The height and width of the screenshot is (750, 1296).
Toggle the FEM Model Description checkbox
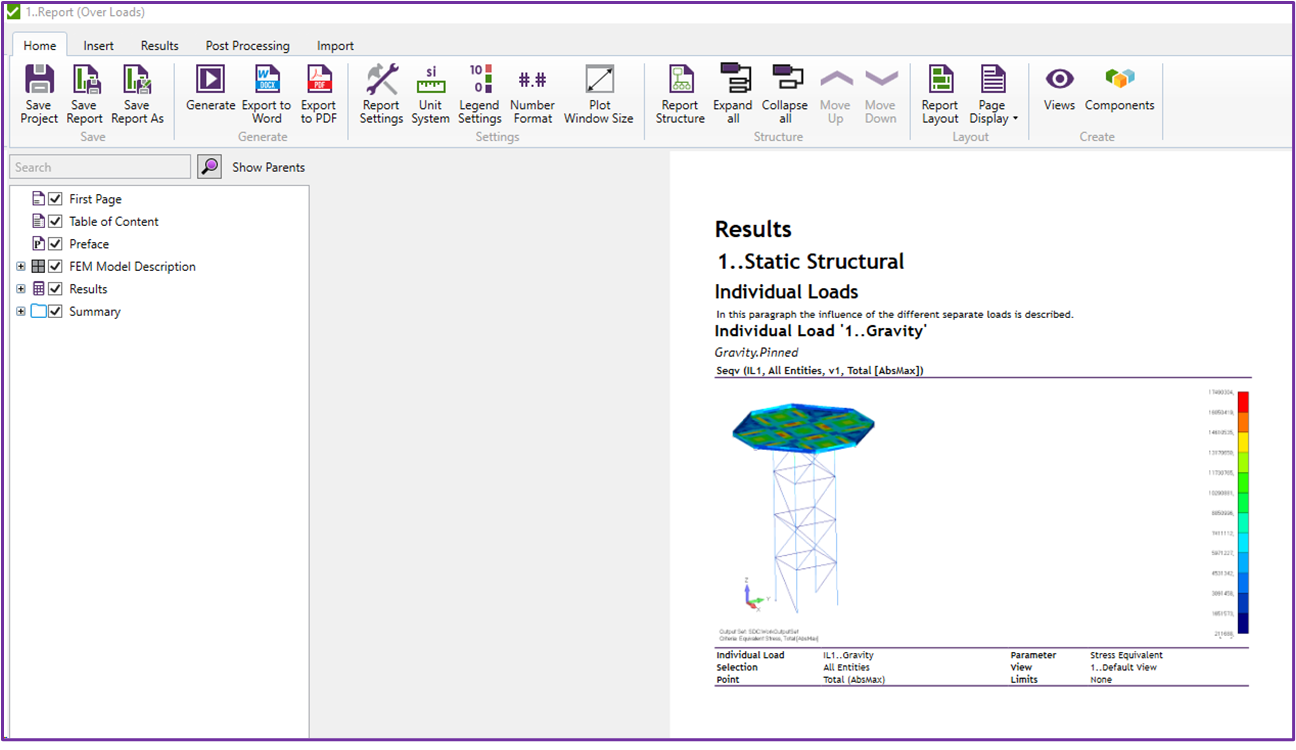coord(56,266)
